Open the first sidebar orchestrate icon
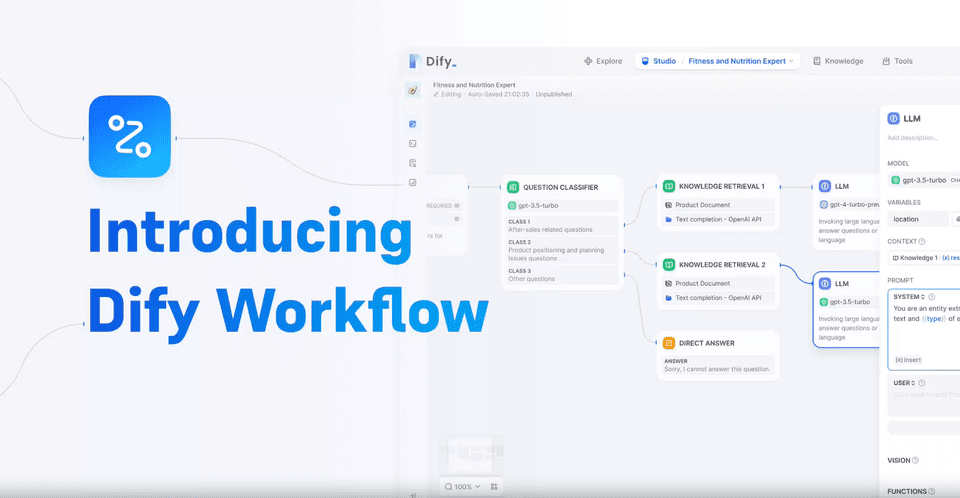 tap(413, 124)
